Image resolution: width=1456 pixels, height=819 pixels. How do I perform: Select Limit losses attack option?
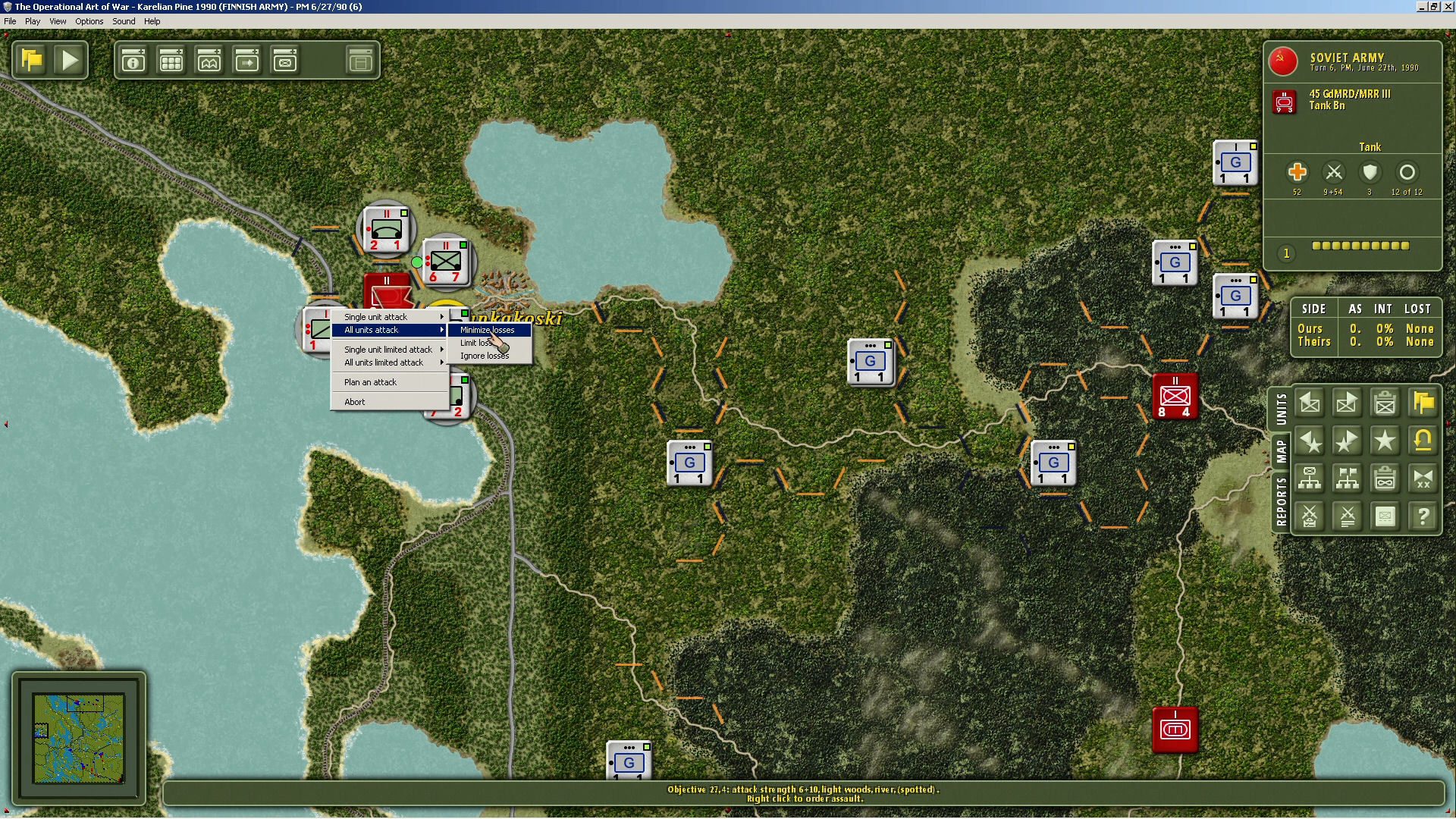point(489,343)
